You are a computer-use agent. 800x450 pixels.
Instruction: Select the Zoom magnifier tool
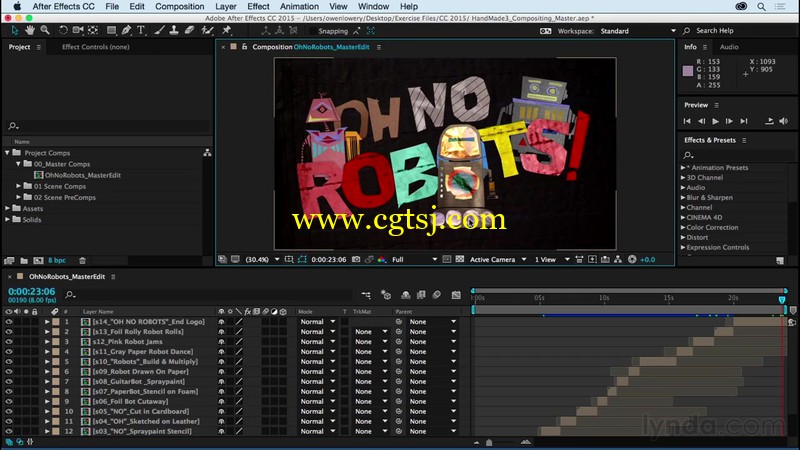click(x=45, y=31)
